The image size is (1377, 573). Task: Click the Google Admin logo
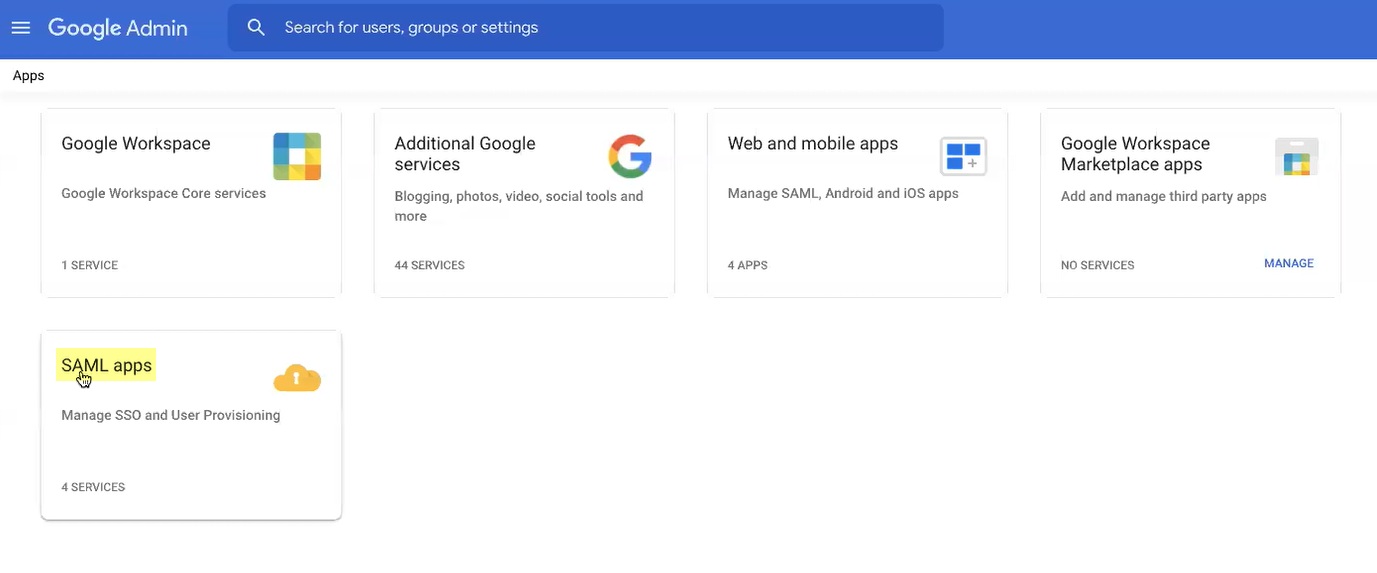pos(118,28)
